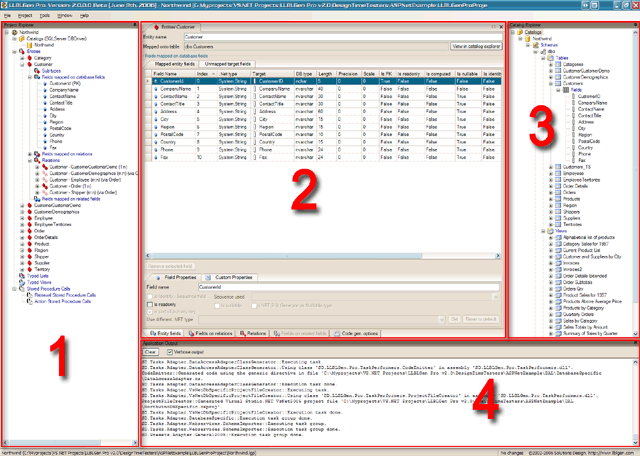640x456 pixels.
Task: Expand the Employees table in Catalog Explorer
Action: [551, 174]
